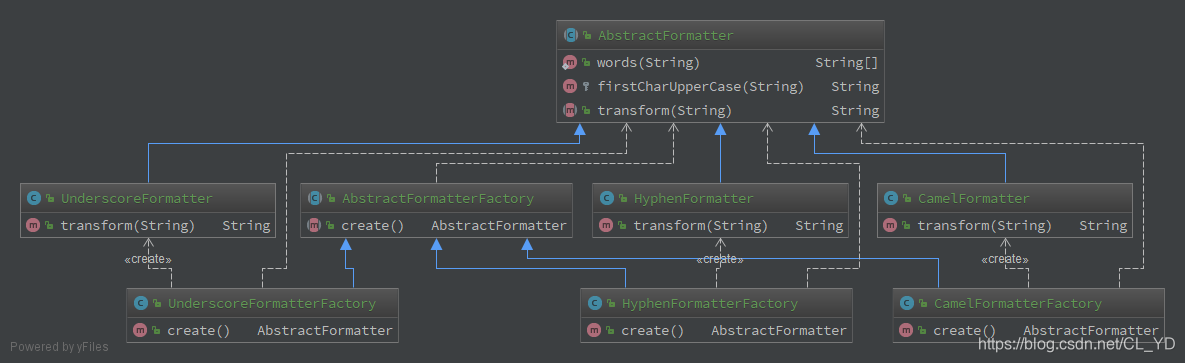Select transform(String) in AbstractFormatter

coord(665,110)
